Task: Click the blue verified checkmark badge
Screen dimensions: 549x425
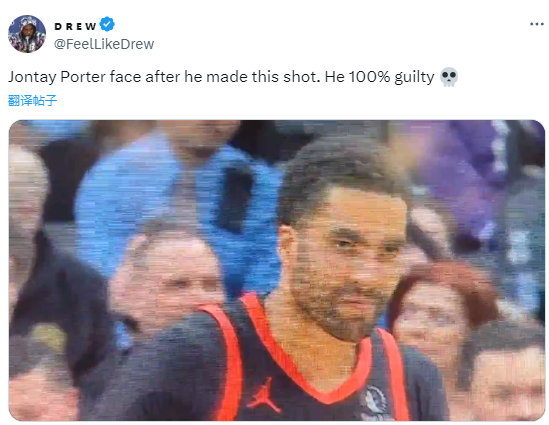Action: tap(107, 24)
